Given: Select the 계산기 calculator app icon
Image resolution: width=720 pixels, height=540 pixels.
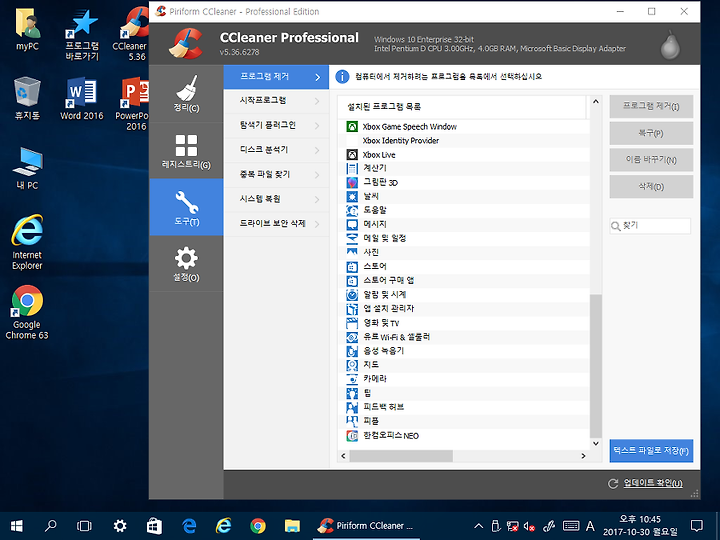Looking at the screenshot, I should 352,169.
